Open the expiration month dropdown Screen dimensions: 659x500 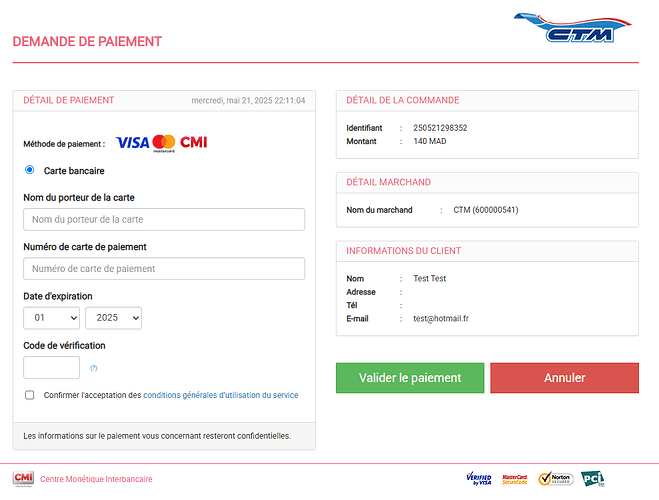click(52, 318)
